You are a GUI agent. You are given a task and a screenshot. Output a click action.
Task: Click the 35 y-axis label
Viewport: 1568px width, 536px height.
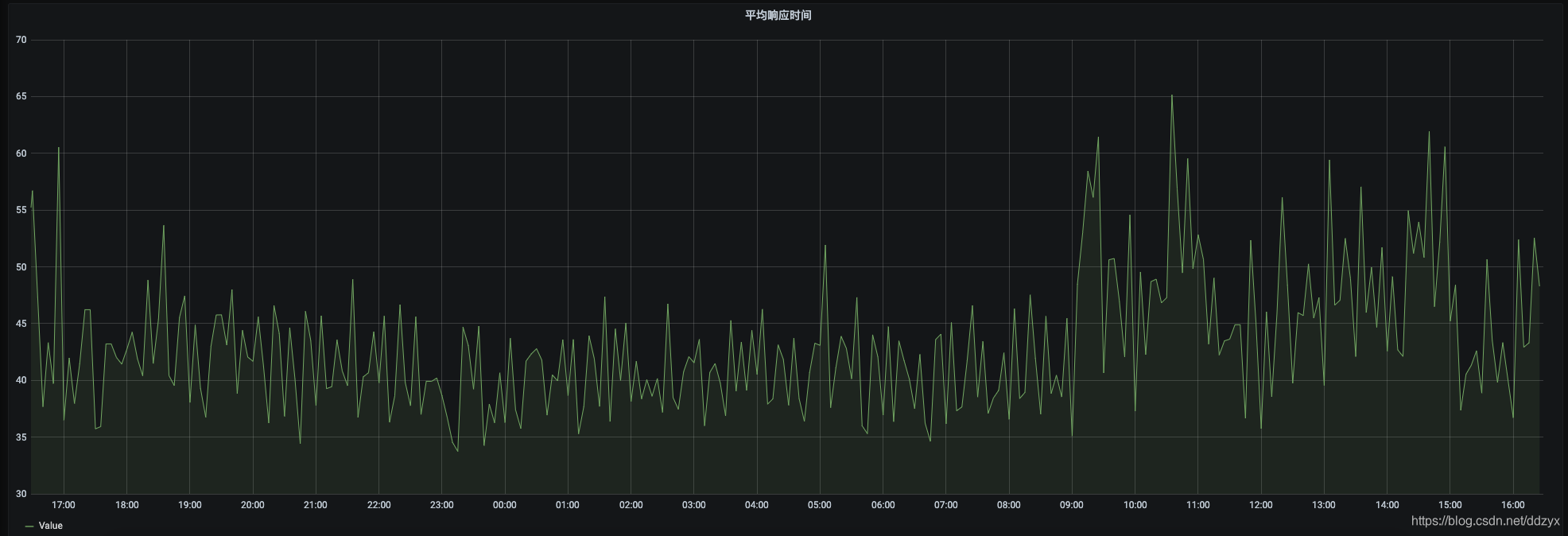tap(21, 437)
